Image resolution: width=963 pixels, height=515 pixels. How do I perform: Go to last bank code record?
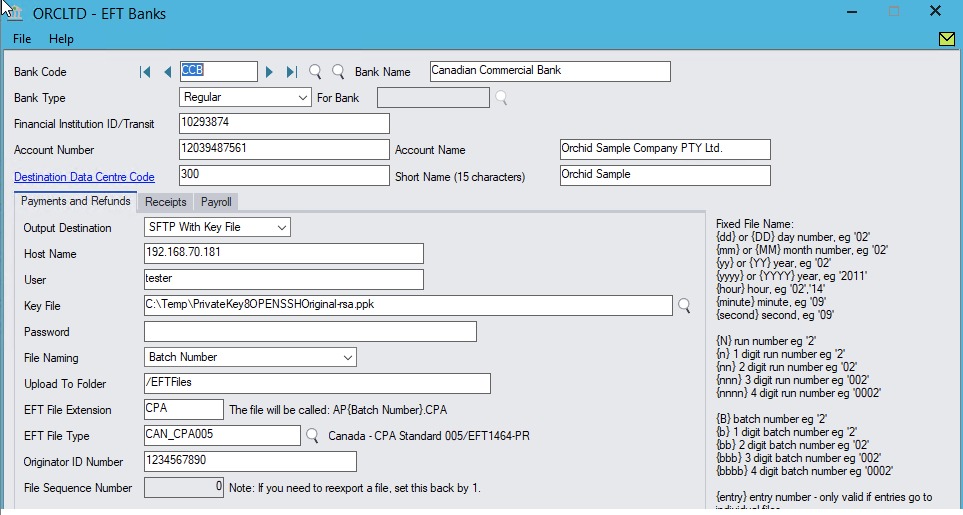(x=292, y=72)
